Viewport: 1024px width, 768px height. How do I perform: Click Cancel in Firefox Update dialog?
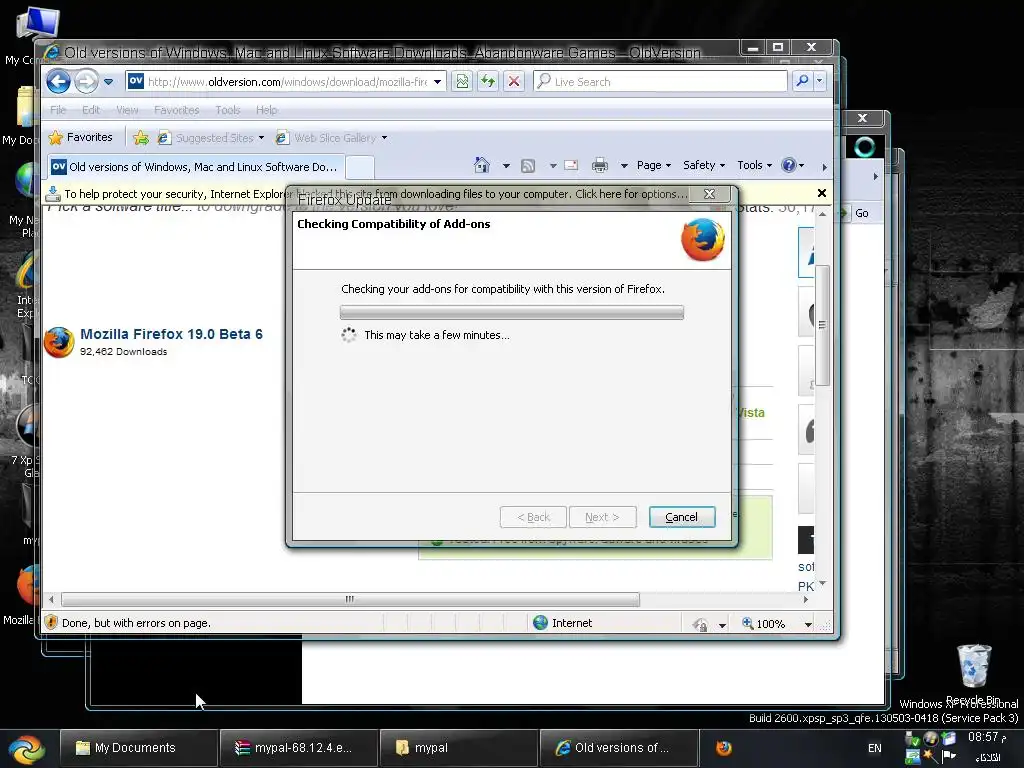[x=682, y=517]
